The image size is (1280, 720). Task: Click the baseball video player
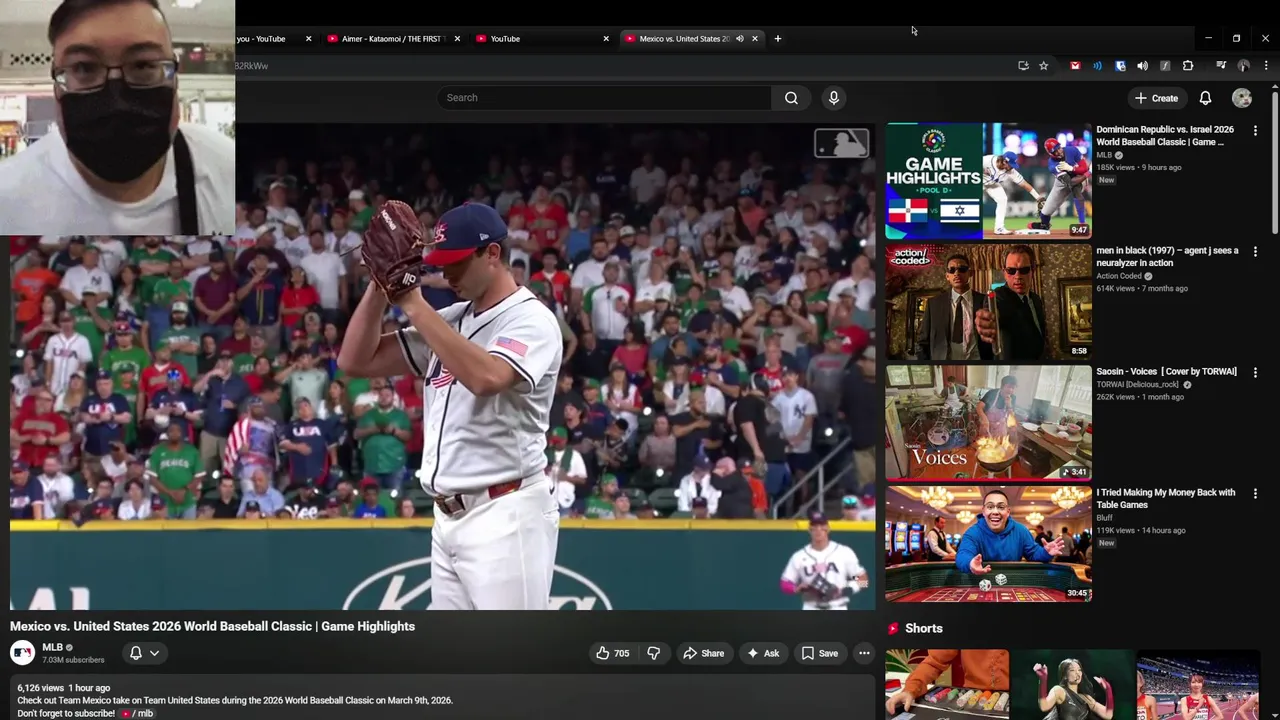point(442,366)
